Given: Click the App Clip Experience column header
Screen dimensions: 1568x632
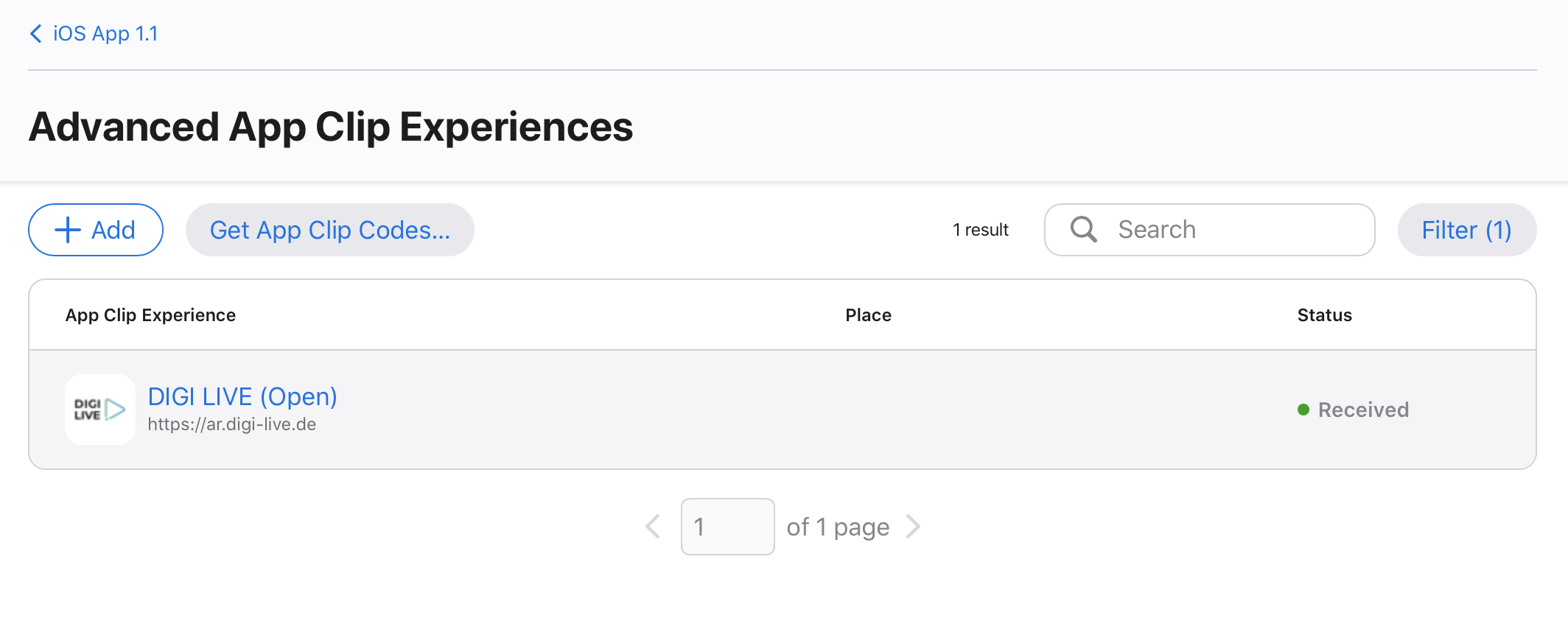Looking at the screenshot, I should click(x=150, y=315).
